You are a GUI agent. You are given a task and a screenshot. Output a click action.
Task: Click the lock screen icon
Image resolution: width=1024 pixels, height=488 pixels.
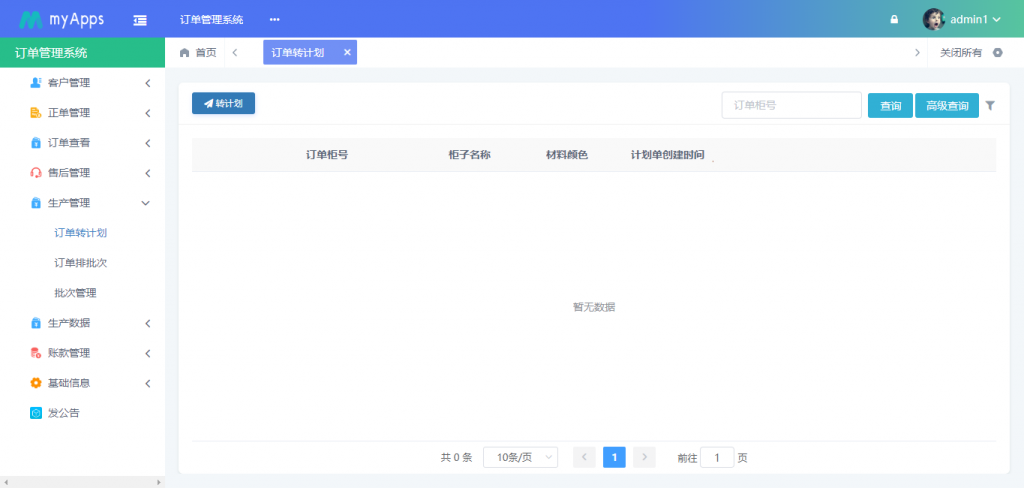(894, 19)
